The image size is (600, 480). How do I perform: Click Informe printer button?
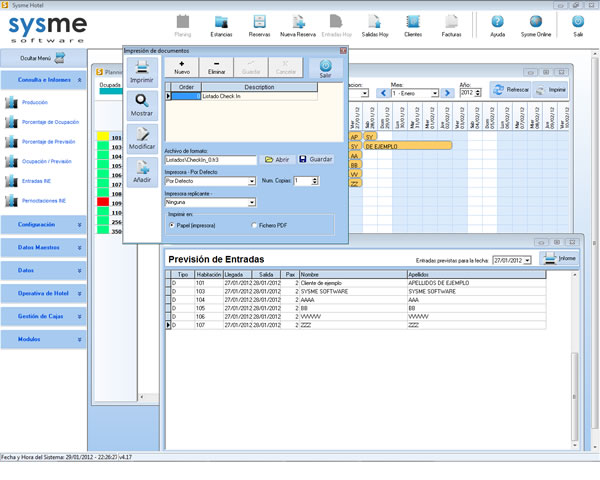point(560,258)
